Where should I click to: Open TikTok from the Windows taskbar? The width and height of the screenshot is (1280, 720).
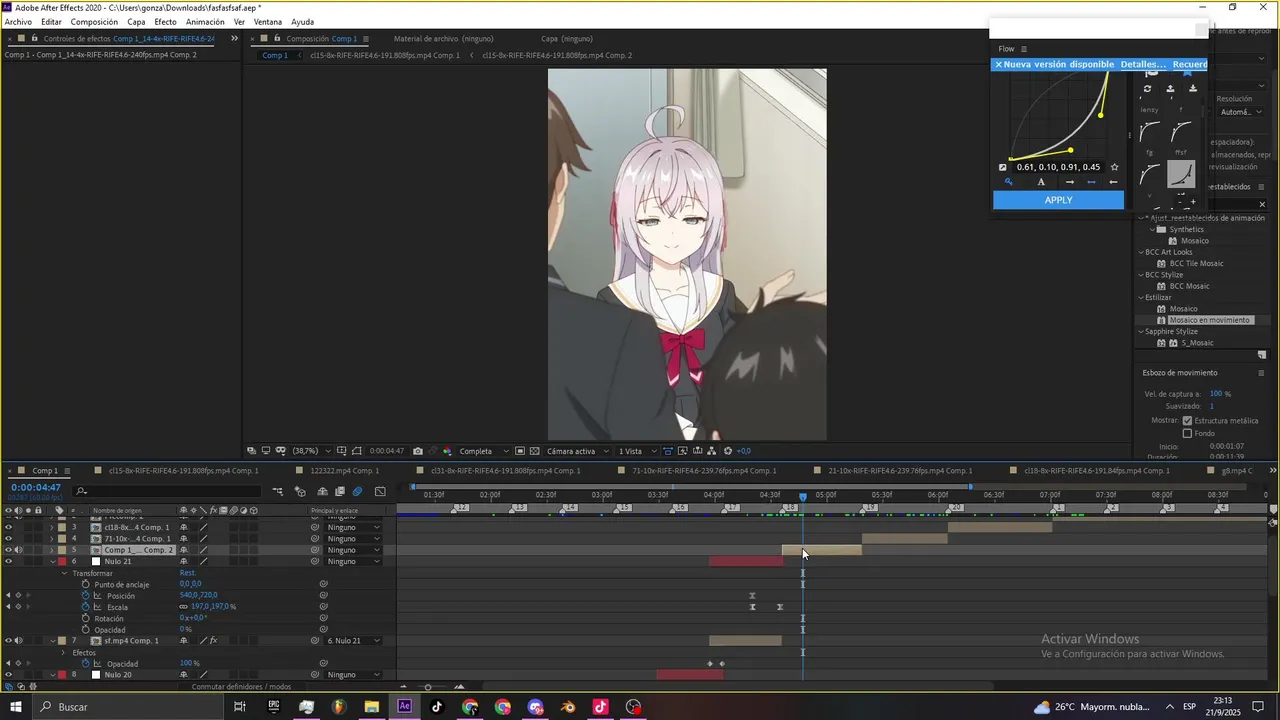click(x=437, y=707)
